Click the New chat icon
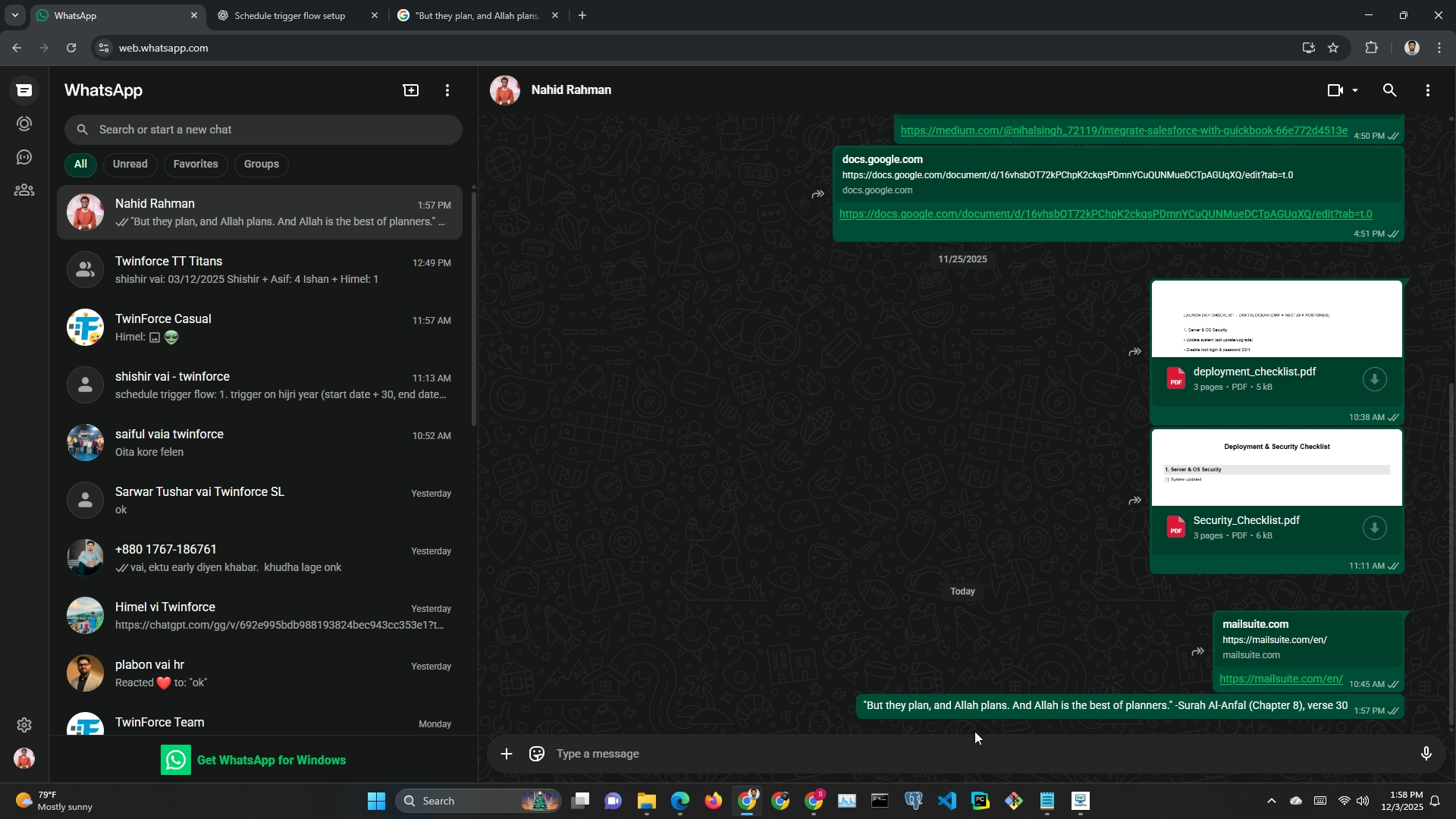 click(x=410, y=90)
